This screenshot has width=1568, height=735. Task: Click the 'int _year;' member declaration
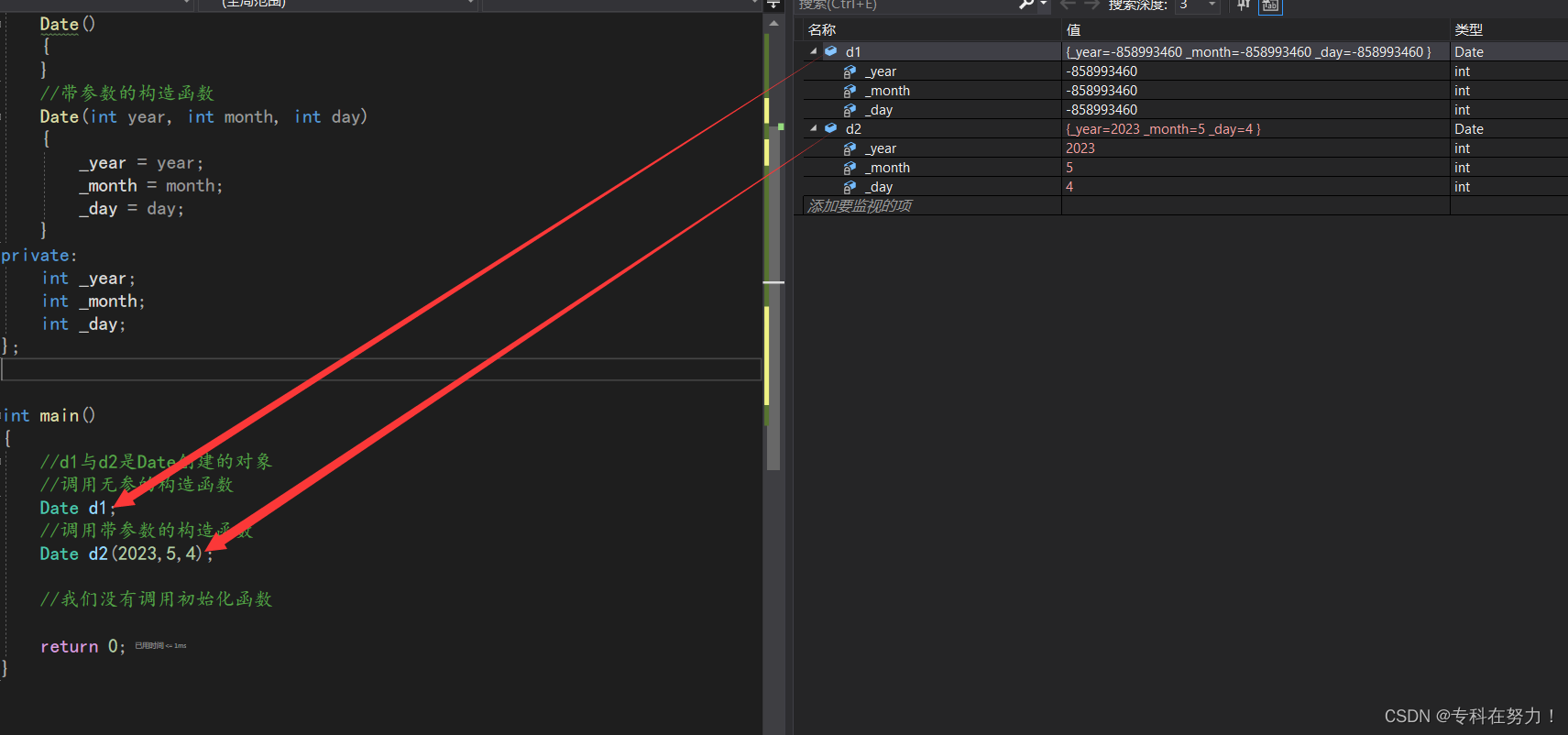pyautogui.click(x=88, y=279)
